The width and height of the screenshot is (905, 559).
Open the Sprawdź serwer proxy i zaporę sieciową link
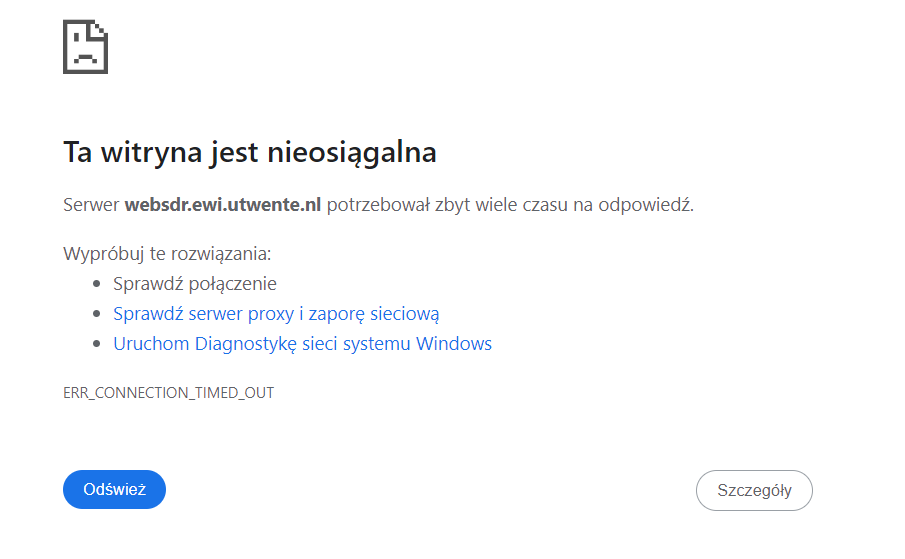276,314
